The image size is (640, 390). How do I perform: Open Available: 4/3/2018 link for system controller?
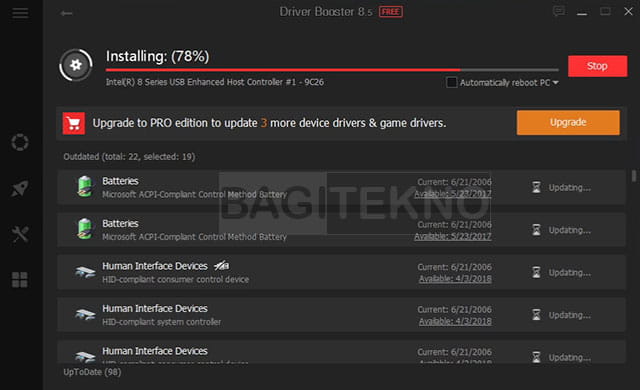tap(455, 321)
